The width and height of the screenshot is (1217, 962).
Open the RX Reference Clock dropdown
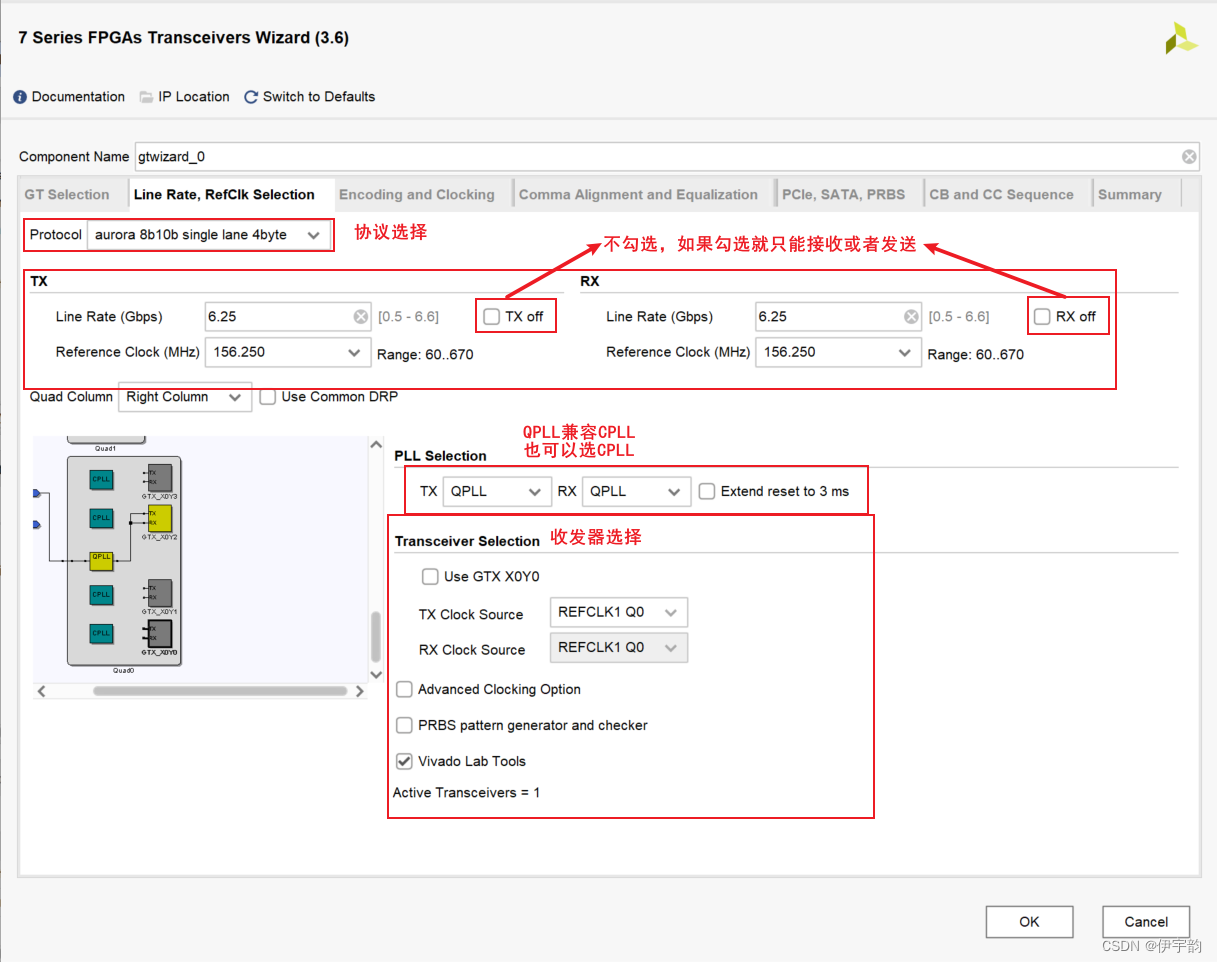[x=838, y=352]
